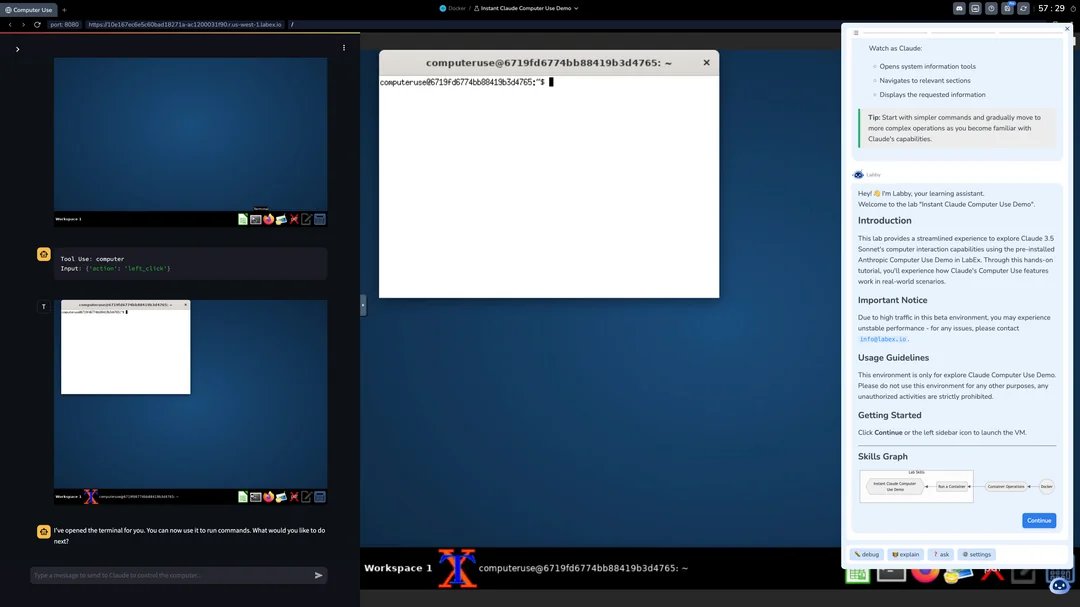Click the message input for Claude
1080x607 pixels.
click(x=171, y=575)
